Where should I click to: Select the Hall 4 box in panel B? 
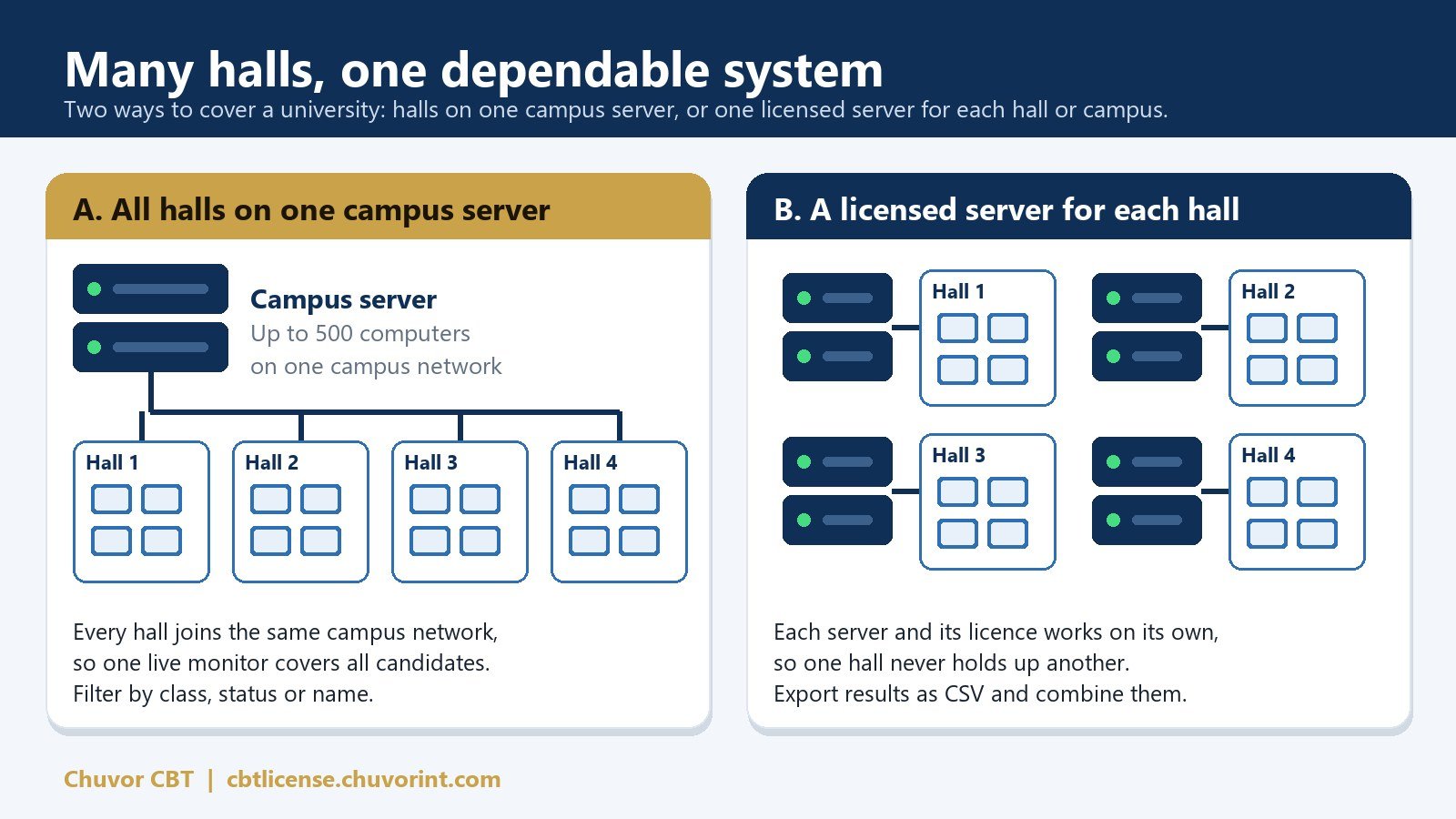coord(1297,501)
